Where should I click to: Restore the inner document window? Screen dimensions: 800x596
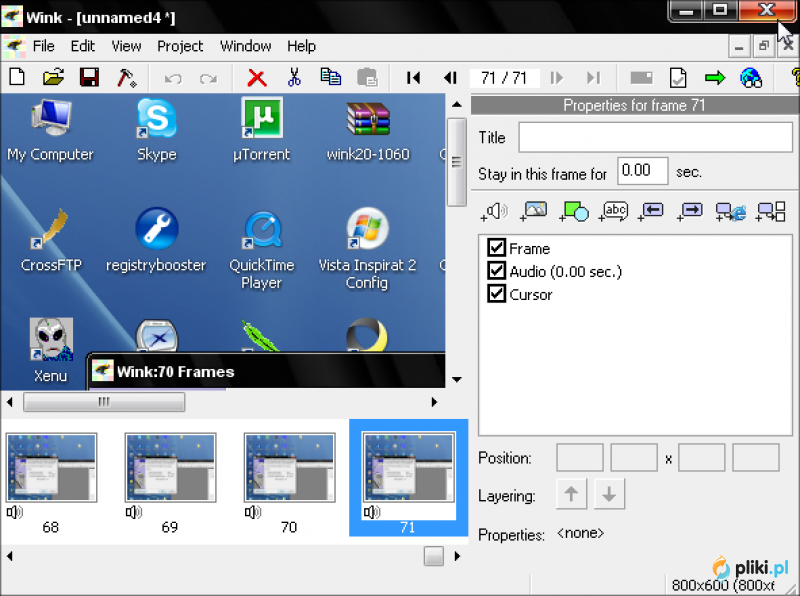(764, 47)
